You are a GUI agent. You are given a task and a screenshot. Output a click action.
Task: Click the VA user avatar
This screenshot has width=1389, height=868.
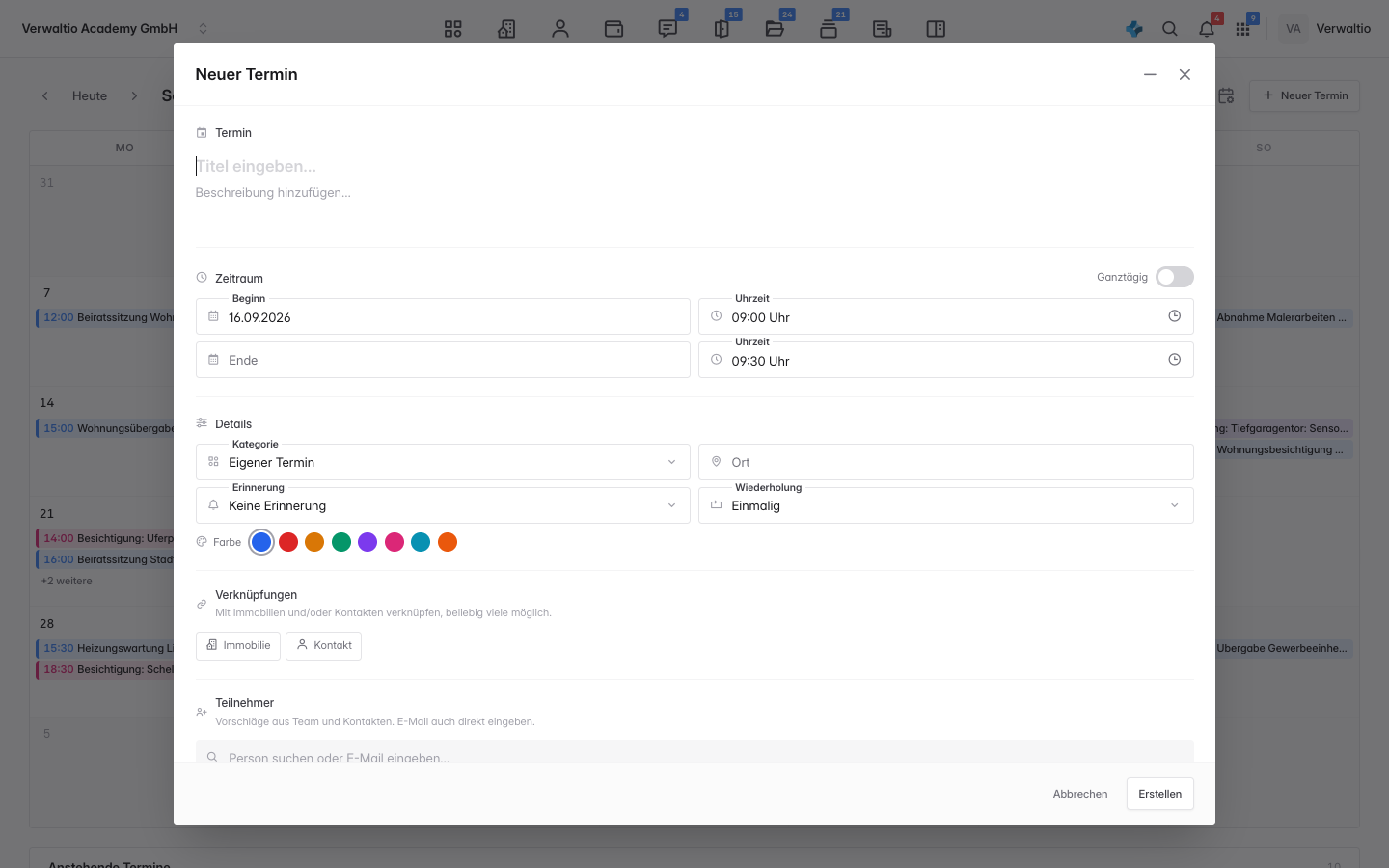(1294, 29)
